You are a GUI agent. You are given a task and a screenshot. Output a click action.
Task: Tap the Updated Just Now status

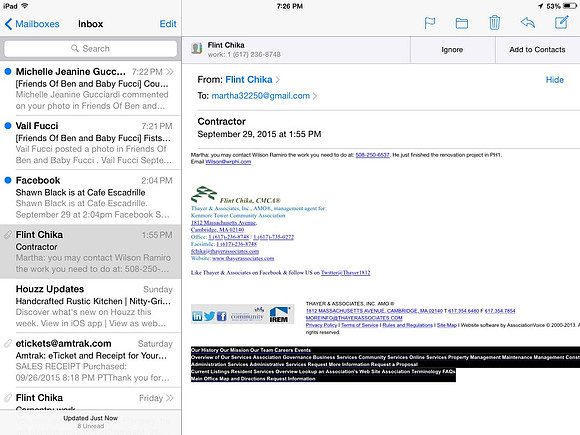(90, 418)
